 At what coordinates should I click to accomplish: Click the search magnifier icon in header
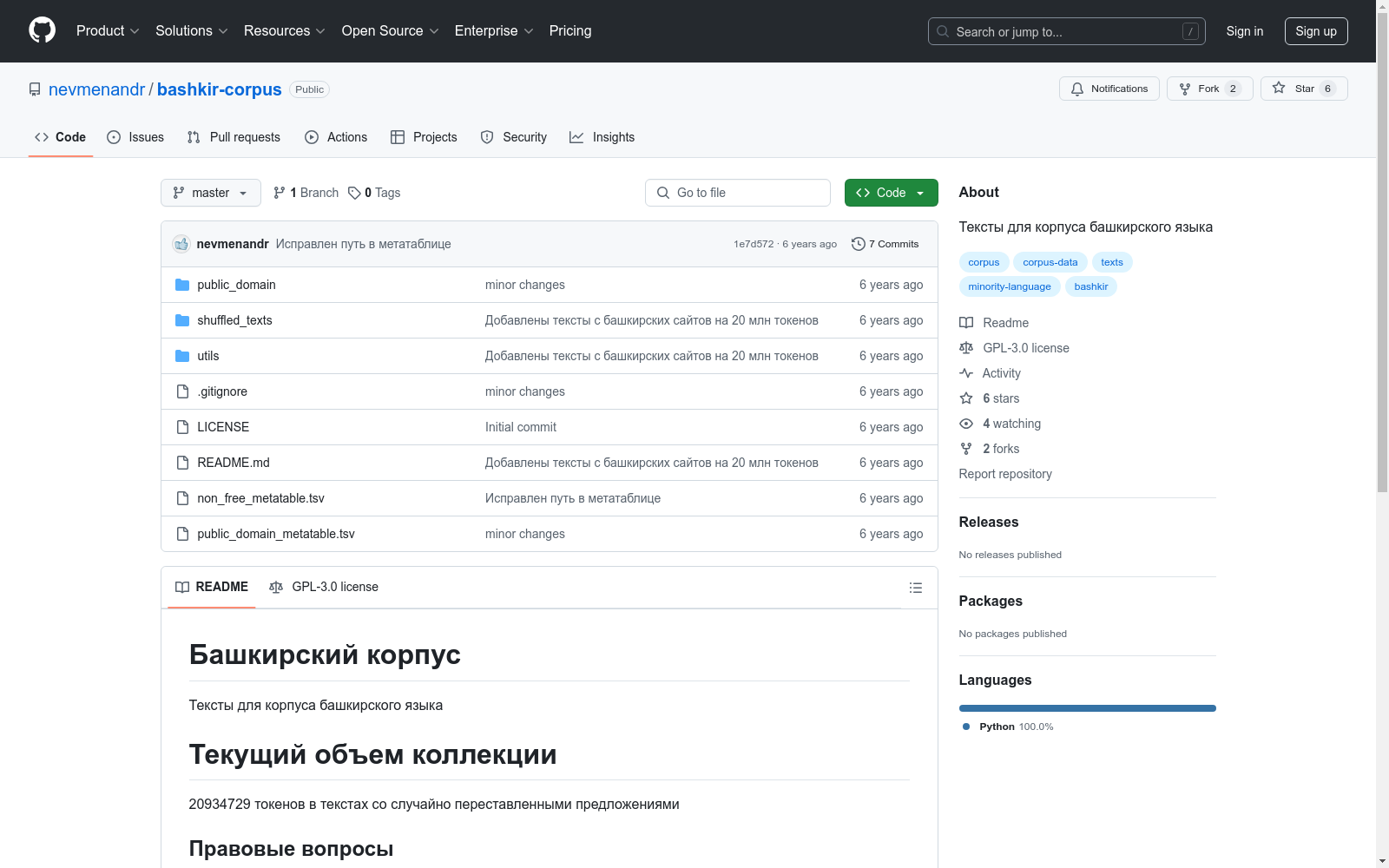click(943, 31)
